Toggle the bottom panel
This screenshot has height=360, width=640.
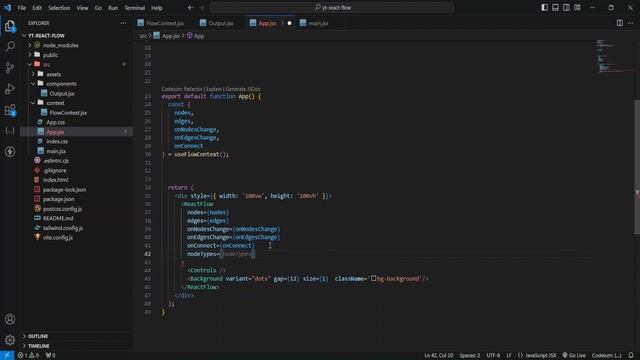click(556, 7)
